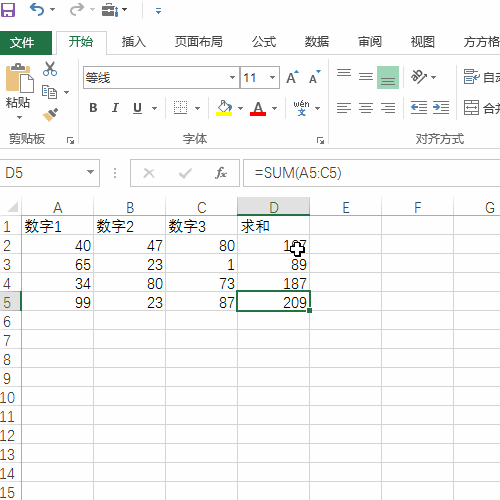The width and height of the screenshot is (500, 500).
Task: Open the 等线 font name dropdown
Action: [232, 78]
